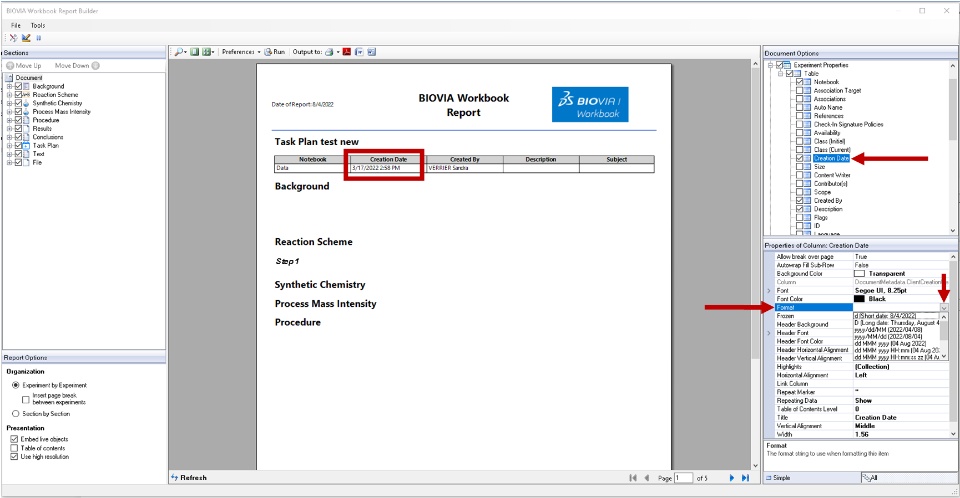This screenshot has width=960, height=498.
Task: Go to next report page
Action: pos(731,478)
